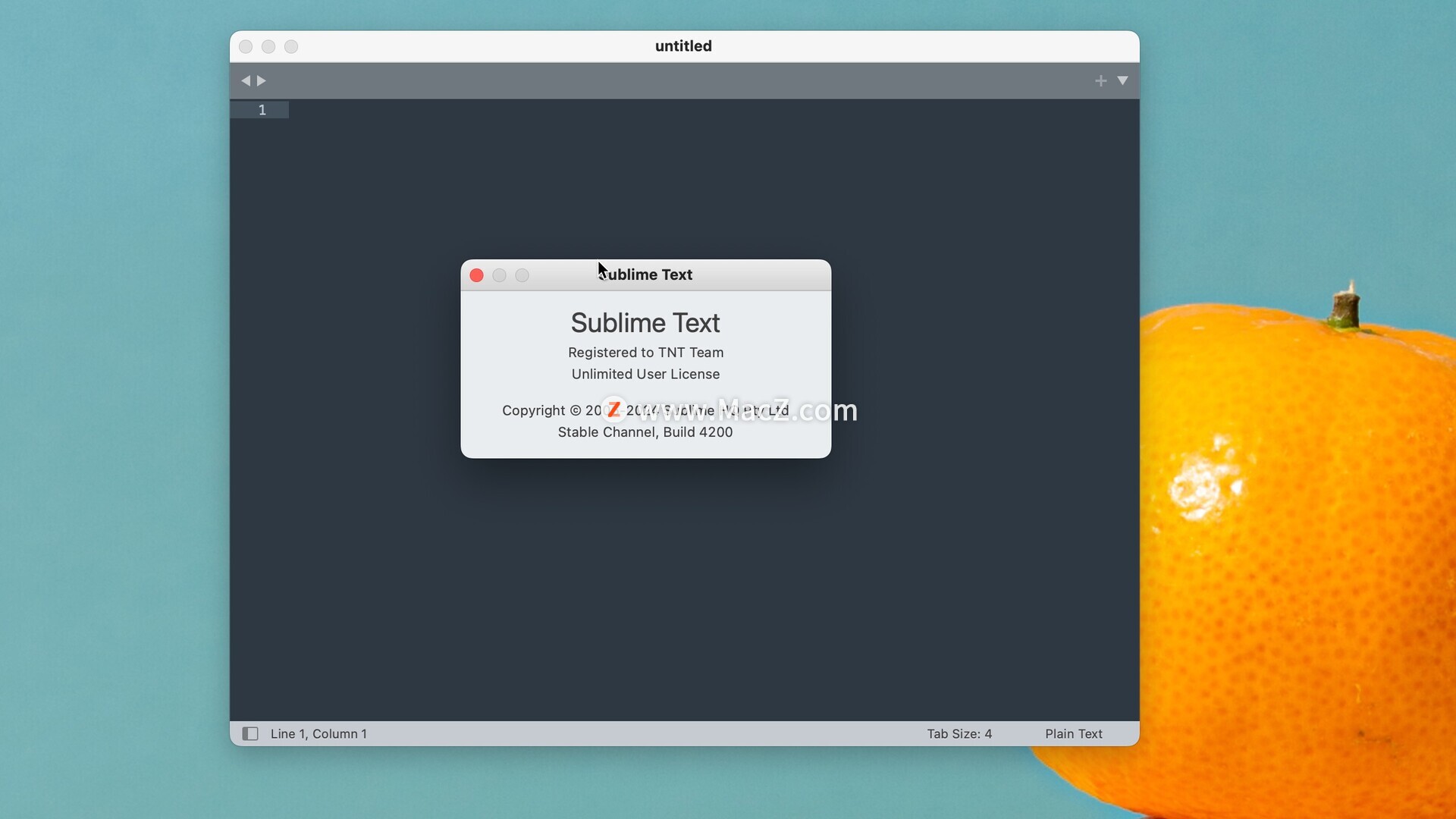Open a new tab with plus icon
Screen dimensions: 1456x819
[1100, 80]
